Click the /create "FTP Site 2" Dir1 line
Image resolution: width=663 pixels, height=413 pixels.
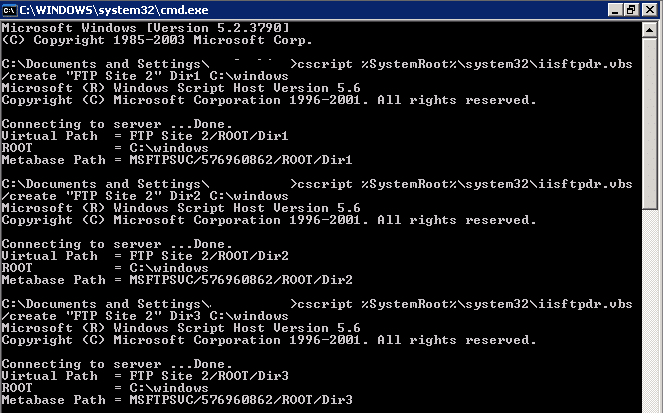click(x=145, y=77)
